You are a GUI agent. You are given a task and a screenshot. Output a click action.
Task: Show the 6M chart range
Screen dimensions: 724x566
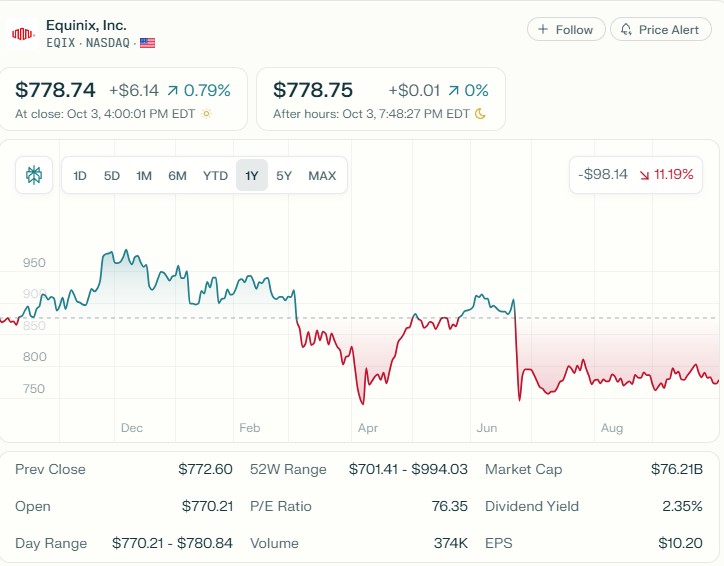[177, 176]
